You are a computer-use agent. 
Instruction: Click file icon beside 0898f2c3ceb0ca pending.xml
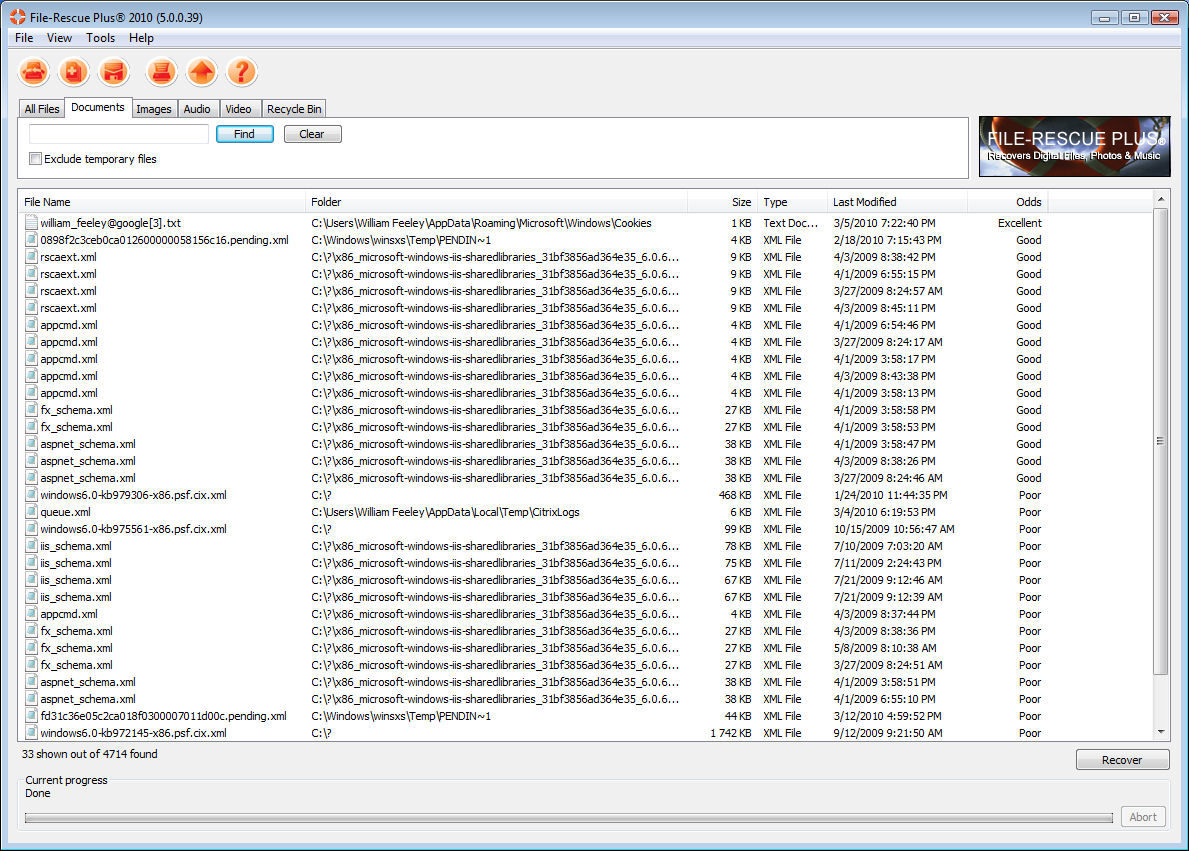(x=31, y=240)
